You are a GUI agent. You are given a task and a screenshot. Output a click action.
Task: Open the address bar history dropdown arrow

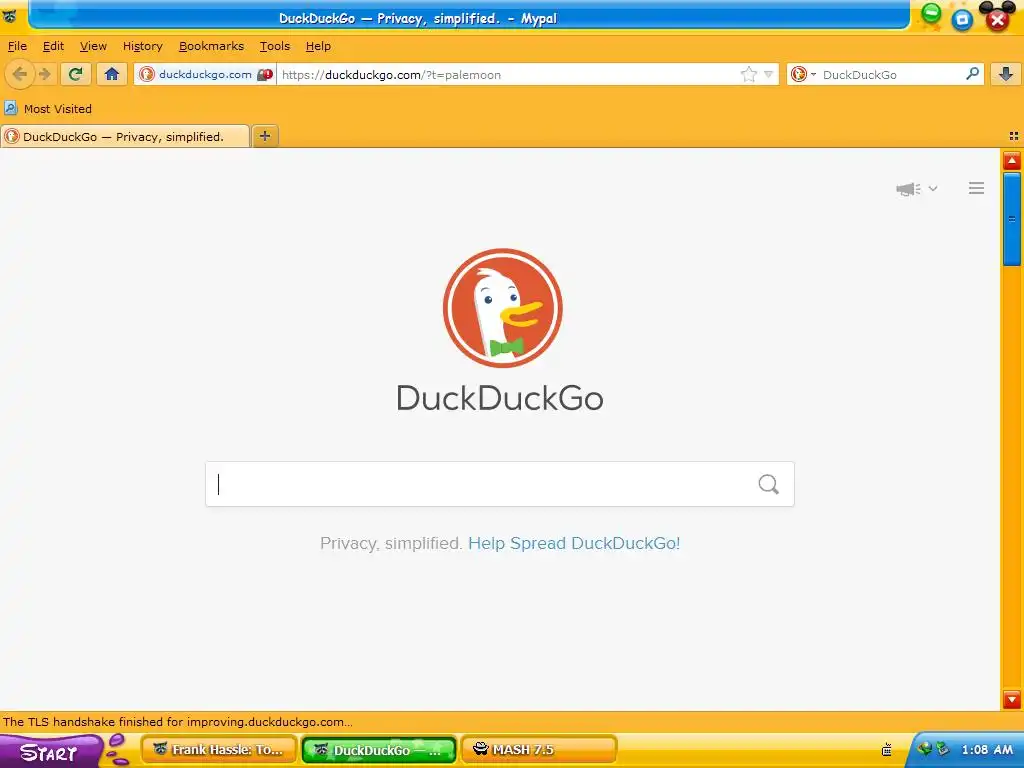pos(769,74)
